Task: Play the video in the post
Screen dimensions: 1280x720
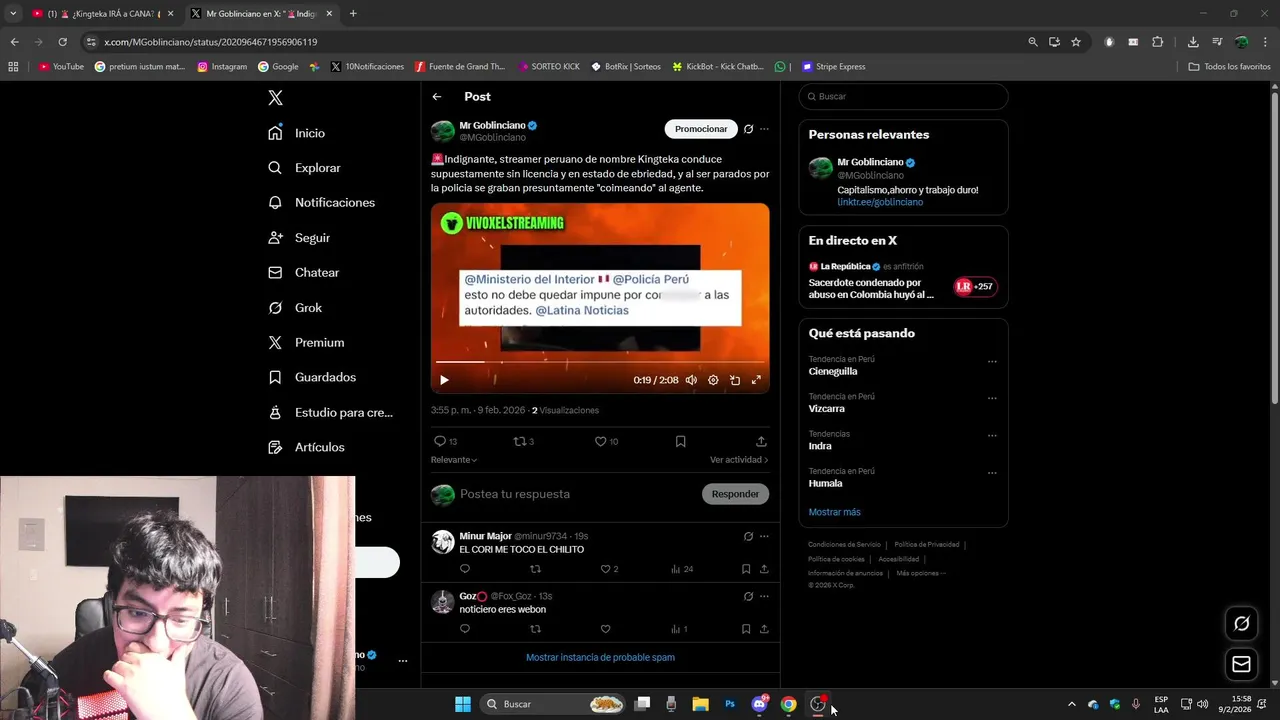Action: pyautogui.click(x=444, y=380)
